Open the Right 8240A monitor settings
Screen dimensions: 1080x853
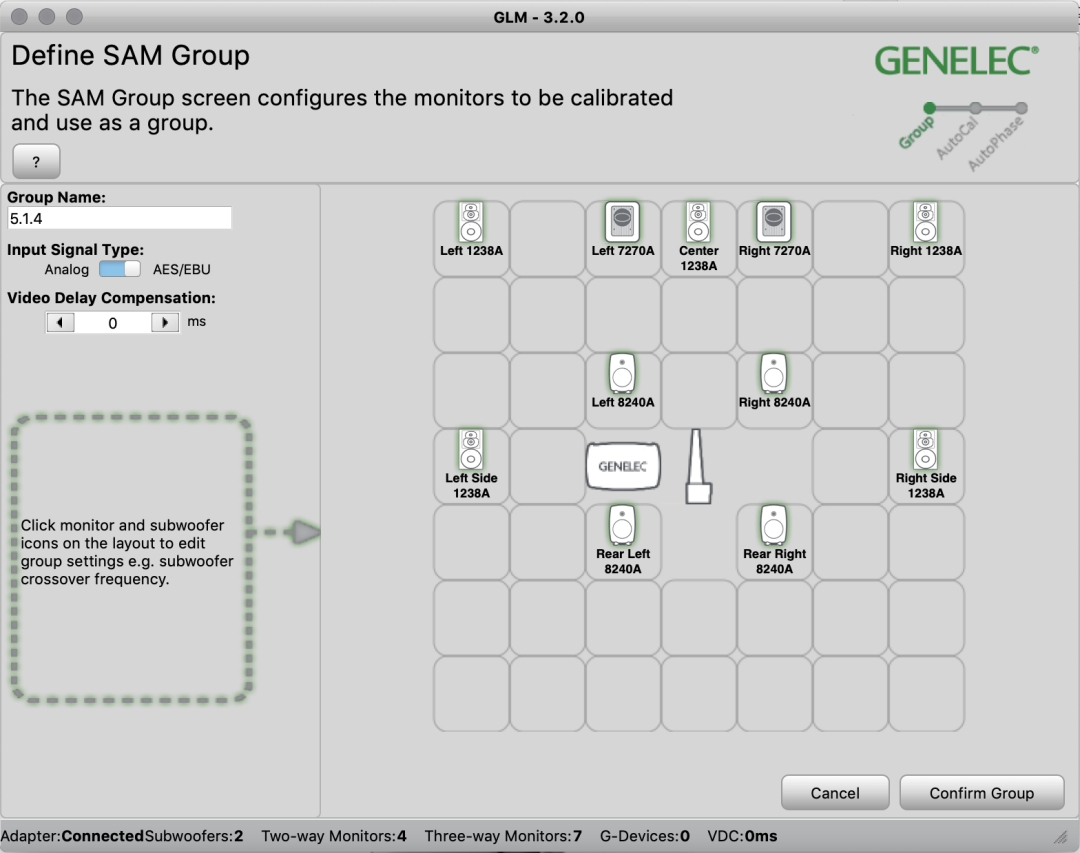point(773,373)
